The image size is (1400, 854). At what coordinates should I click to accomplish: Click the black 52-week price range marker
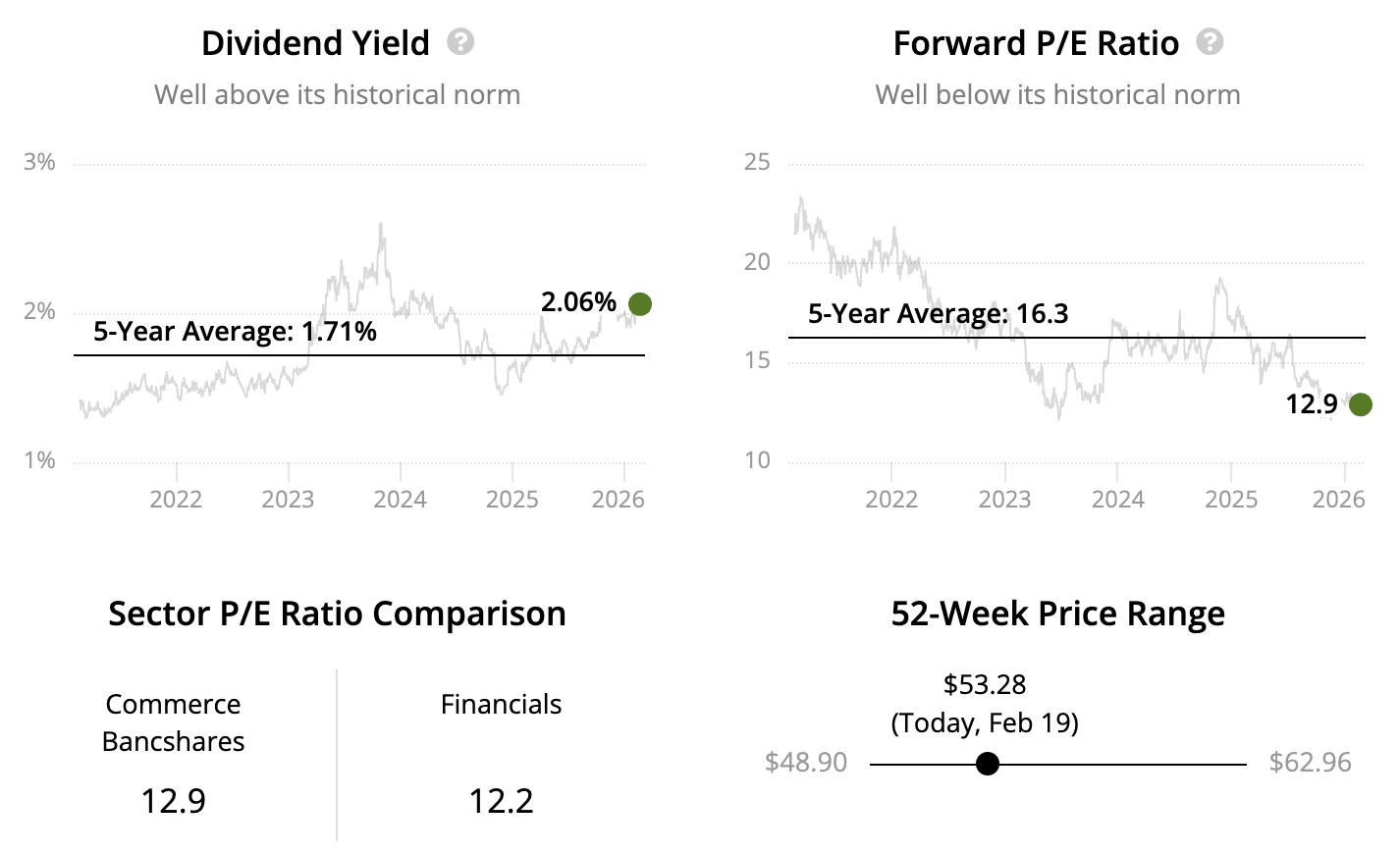tap(988, 764)
